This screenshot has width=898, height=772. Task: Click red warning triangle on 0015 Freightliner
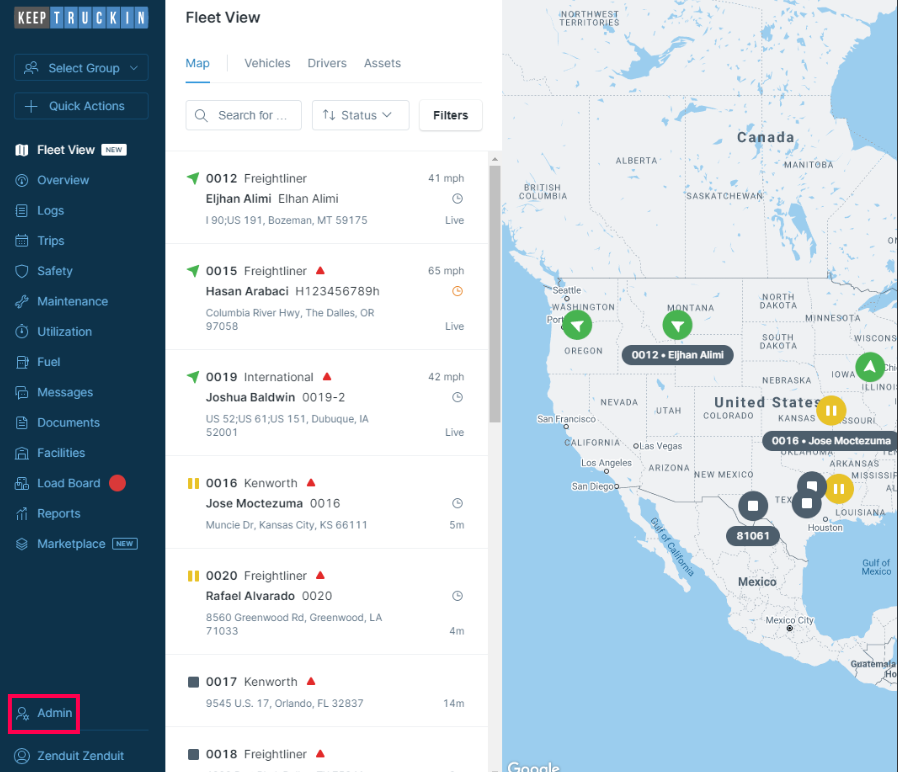[321, 270]
